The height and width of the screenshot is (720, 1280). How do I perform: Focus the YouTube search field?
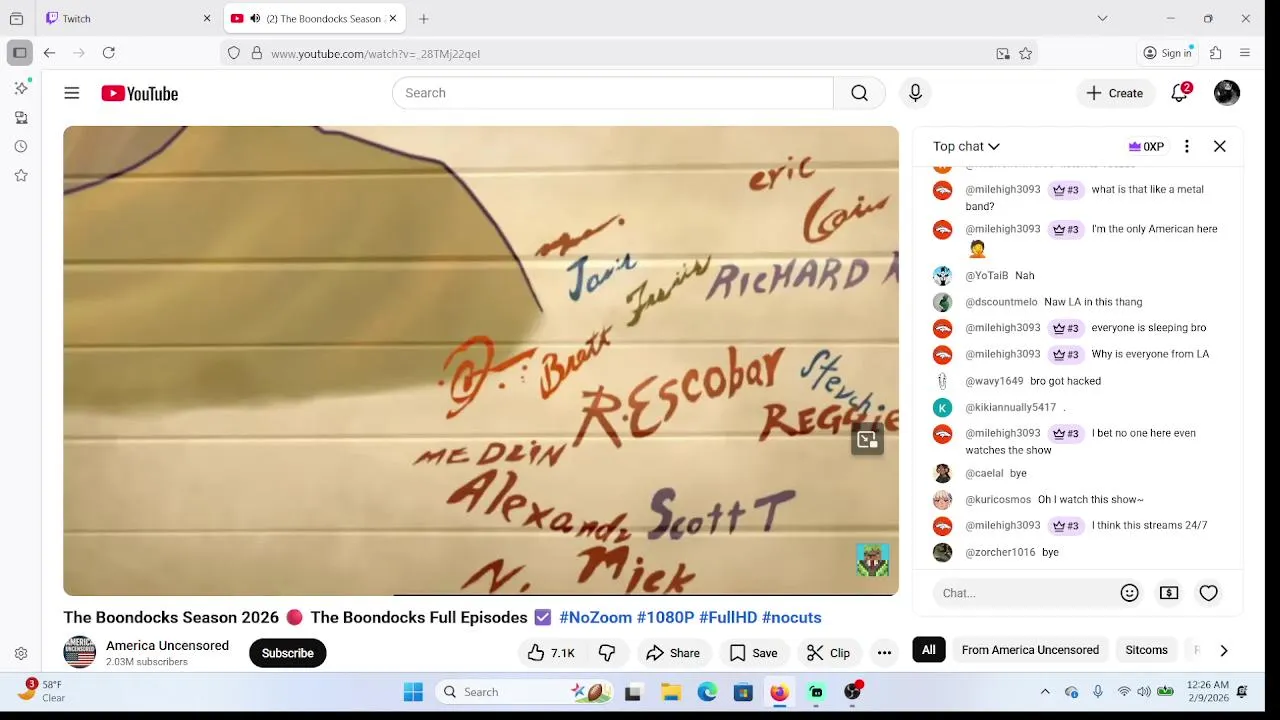coord(612,93)
